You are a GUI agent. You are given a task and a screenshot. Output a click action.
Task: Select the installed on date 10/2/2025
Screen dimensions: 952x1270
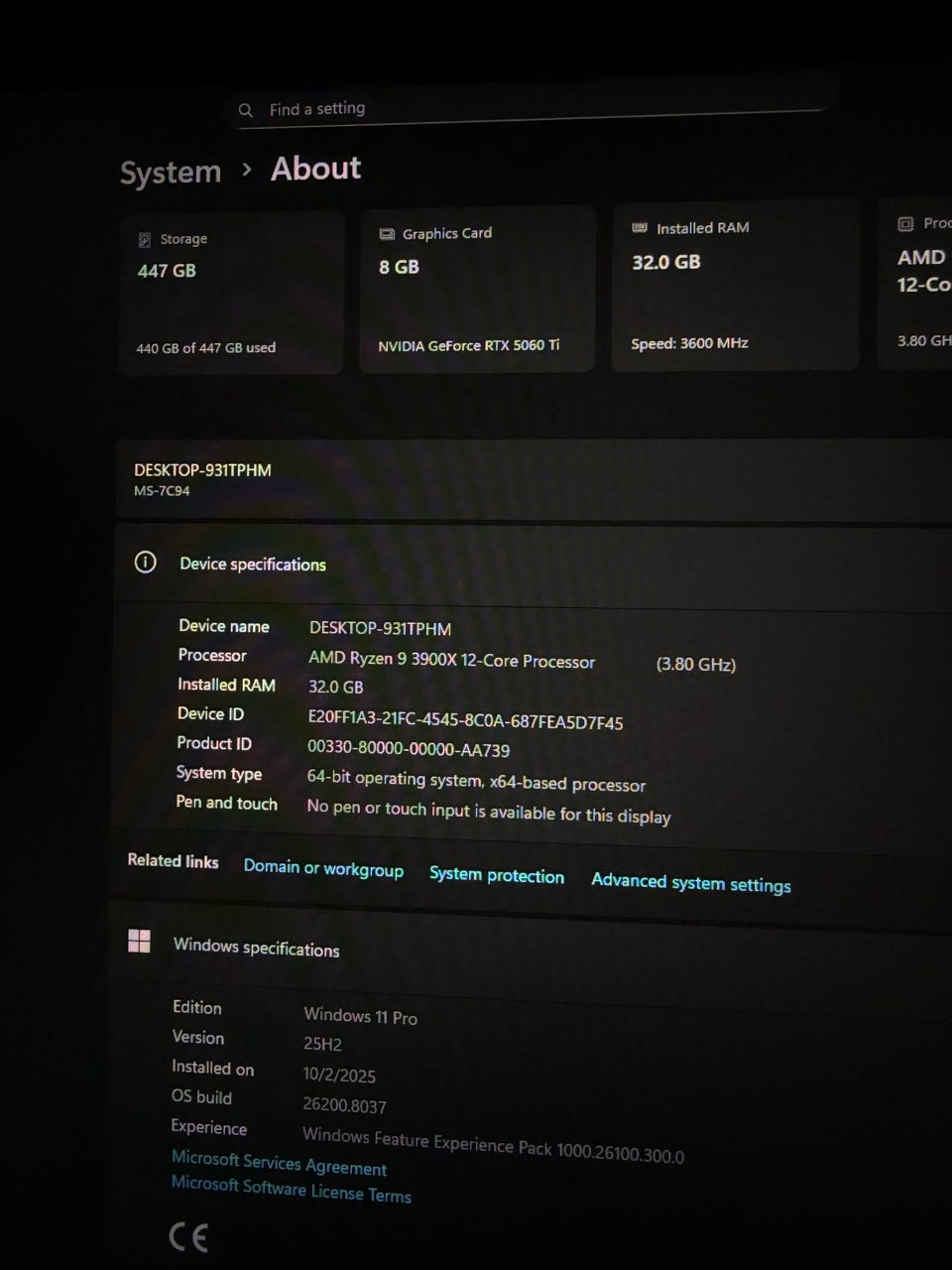(339, 1075)
